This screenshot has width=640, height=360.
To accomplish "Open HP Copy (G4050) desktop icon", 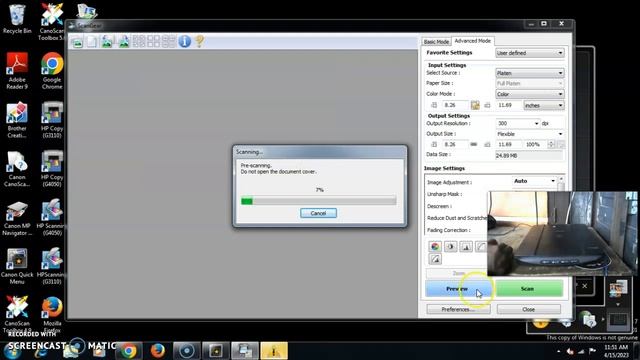I will [x=52, y=169].
